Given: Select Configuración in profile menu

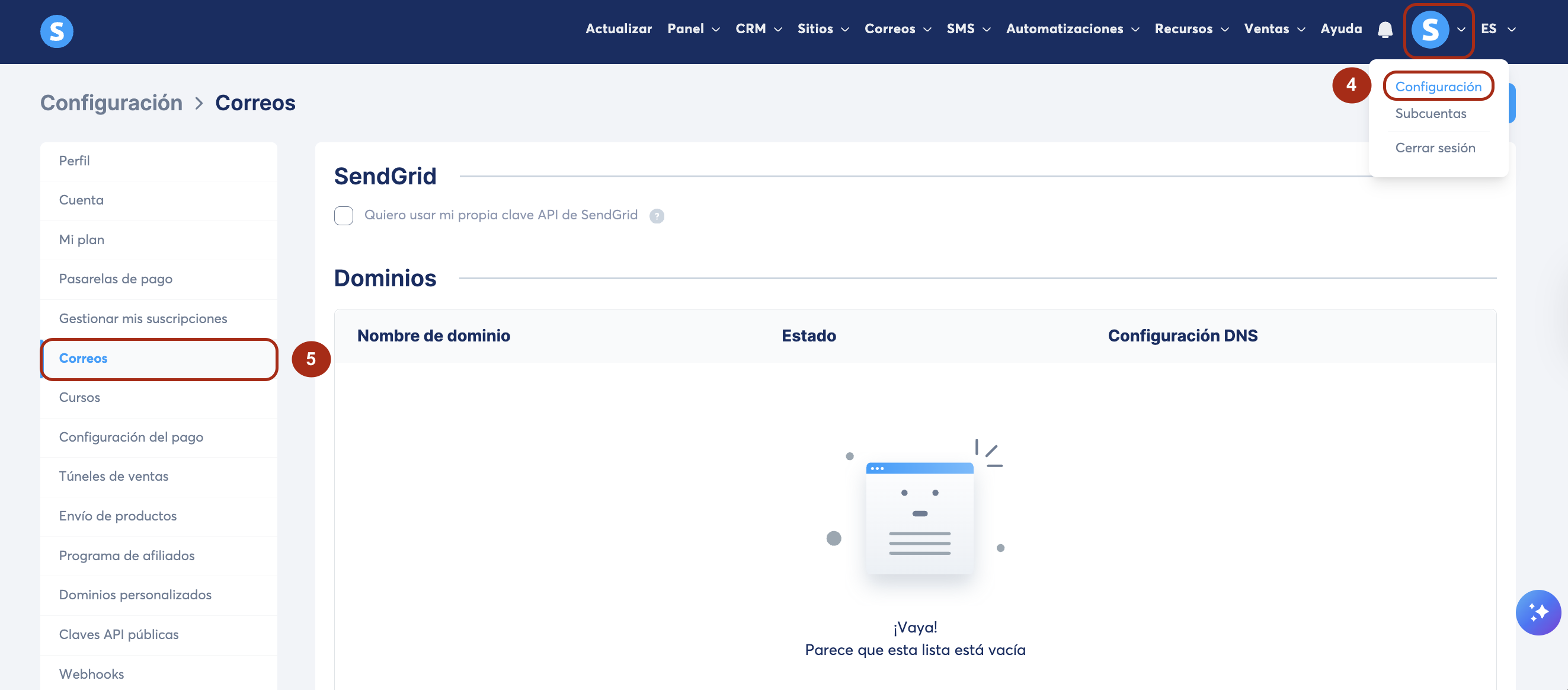Looking at the screenshot, I should (1438, 87).
